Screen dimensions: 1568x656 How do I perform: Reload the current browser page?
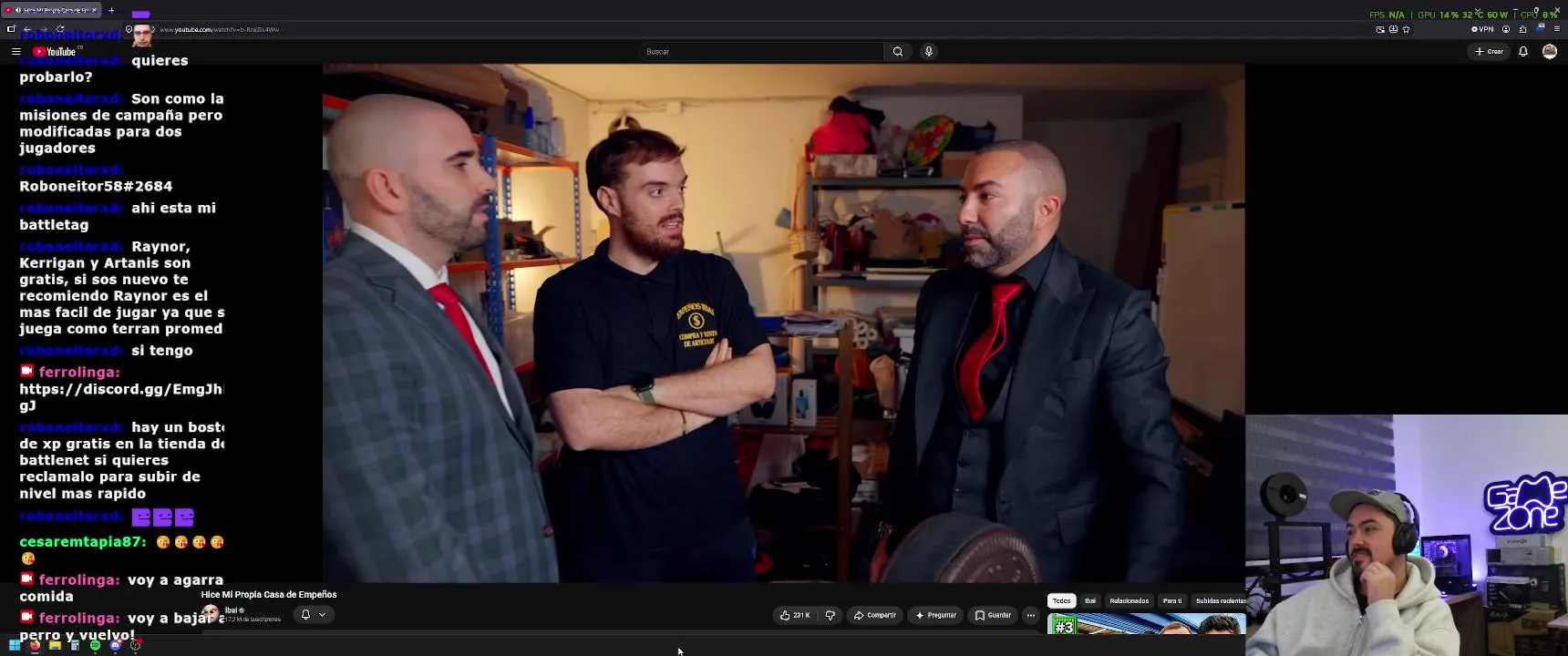tap(60, 29)
